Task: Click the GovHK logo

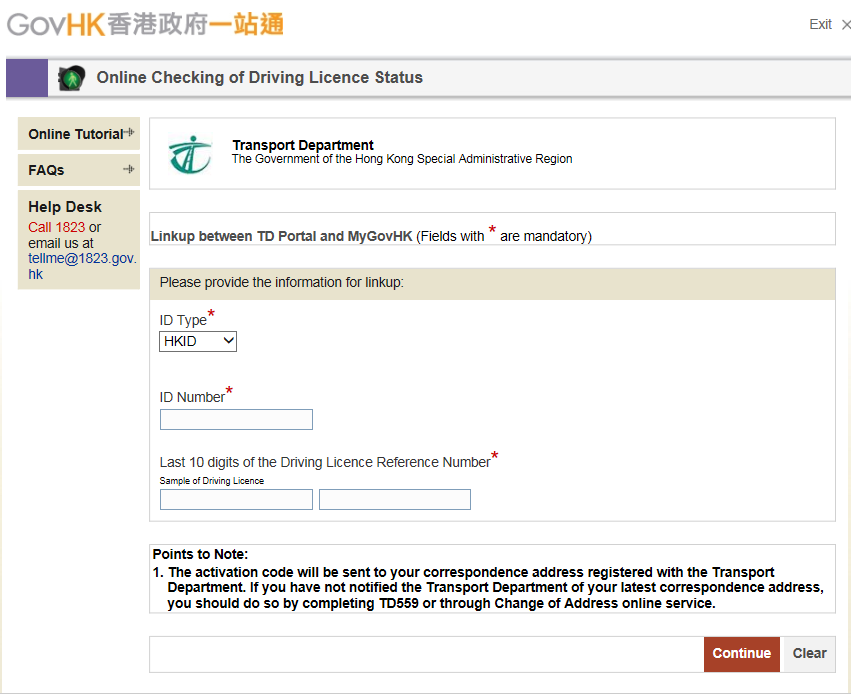Action: 145,25
